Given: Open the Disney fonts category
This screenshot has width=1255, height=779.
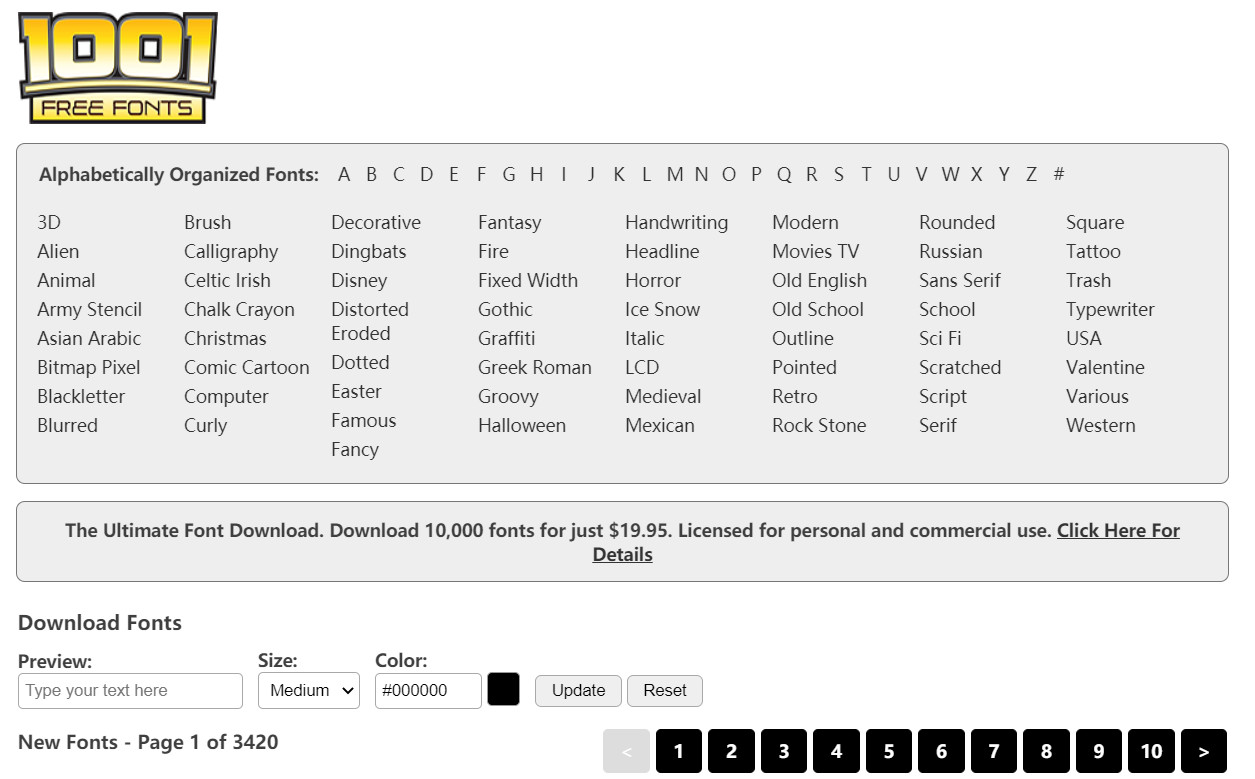Looking at the screenshot, I should [x=359, y=280].
